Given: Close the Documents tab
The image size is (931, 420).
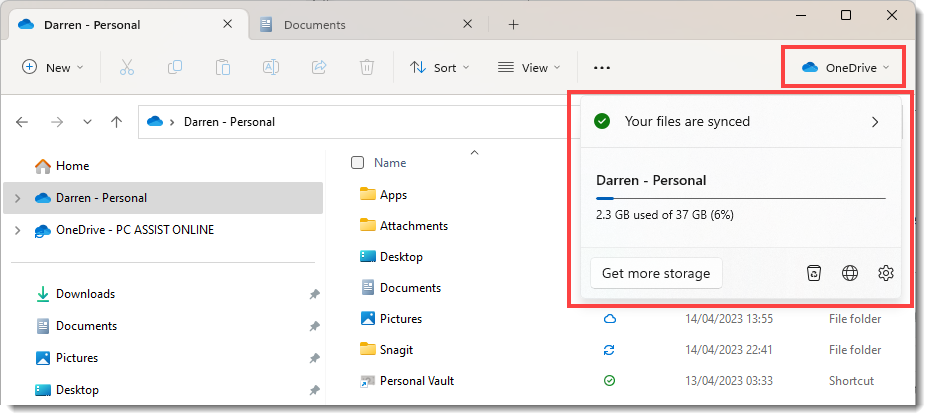Looking at the screenshot, I should [x=468, y=24].
